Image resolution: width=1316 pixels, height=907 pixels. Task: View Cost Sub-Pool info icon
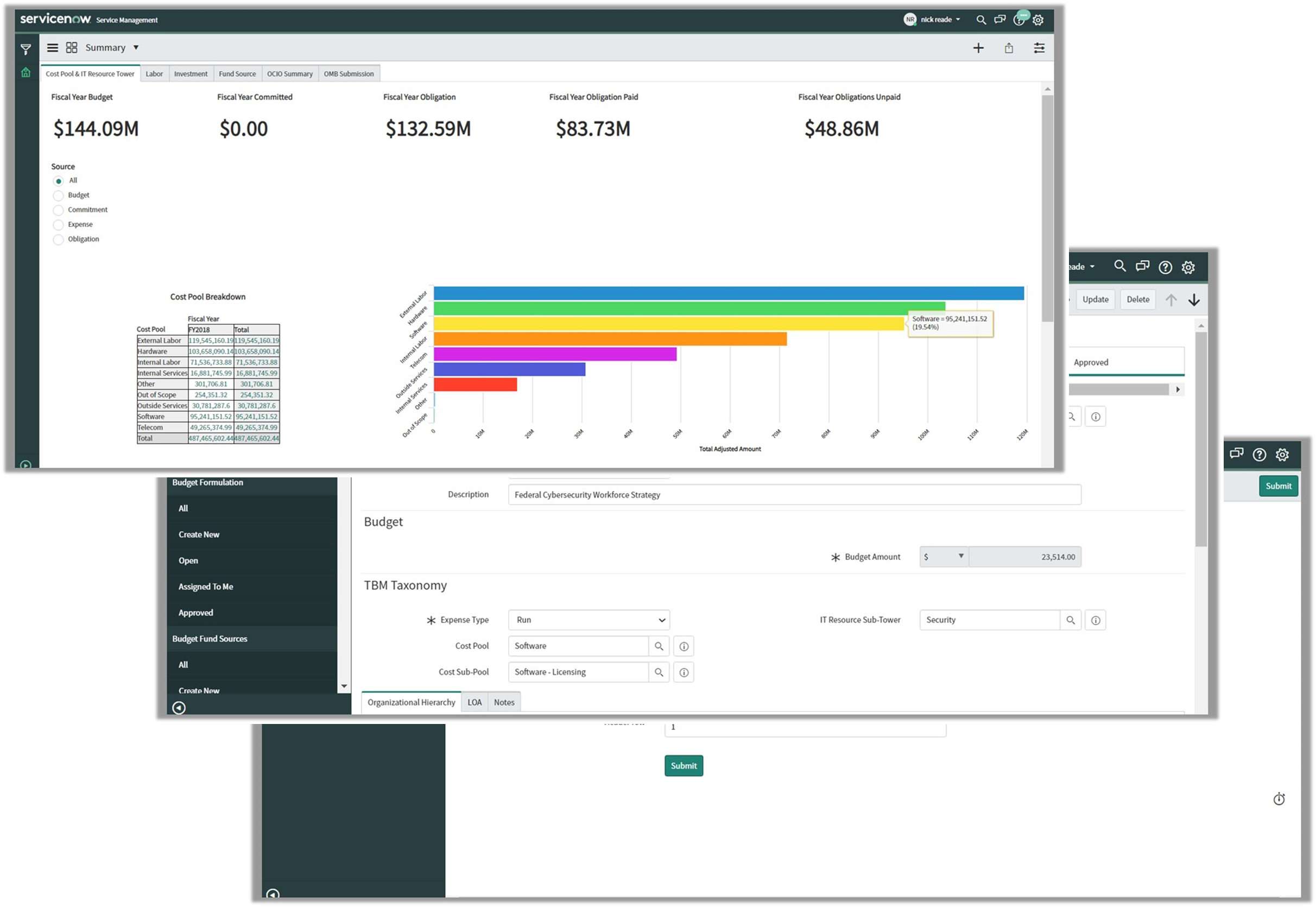pyautogui.click(x=685, y=673)
